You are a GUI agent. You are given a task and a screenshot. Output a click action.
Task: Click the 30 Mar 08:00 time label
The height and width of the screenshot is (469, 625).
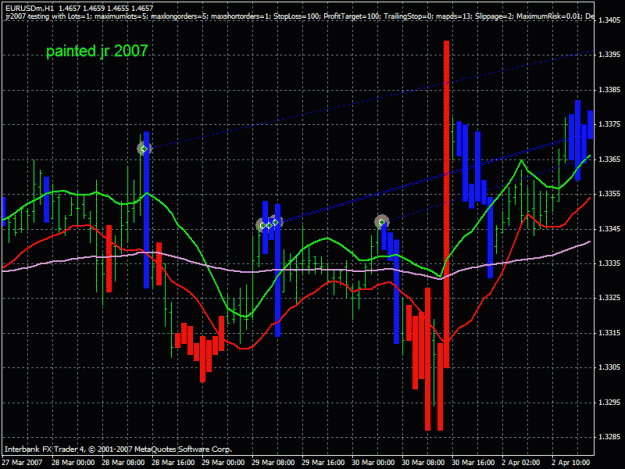[x=423, y=463]
